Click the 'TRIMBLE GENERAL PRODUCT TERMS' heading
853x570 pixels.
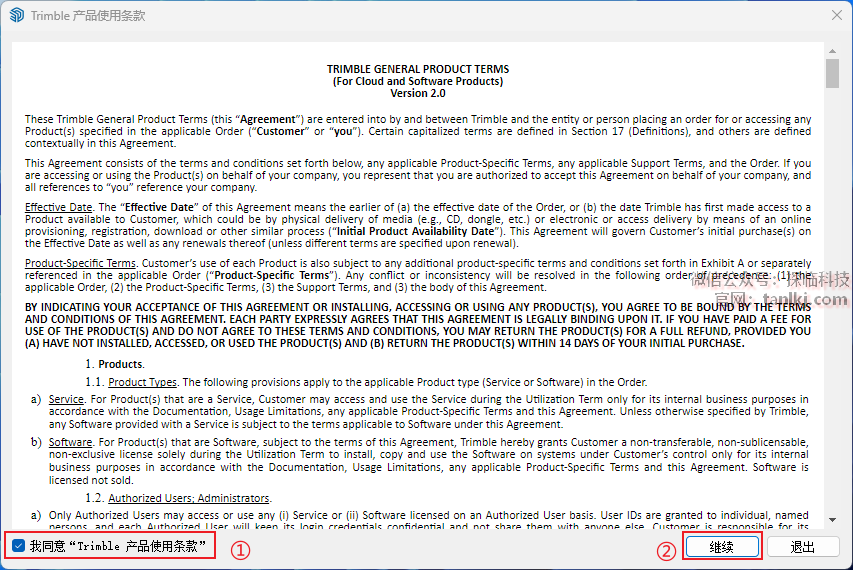click(418, 69)
